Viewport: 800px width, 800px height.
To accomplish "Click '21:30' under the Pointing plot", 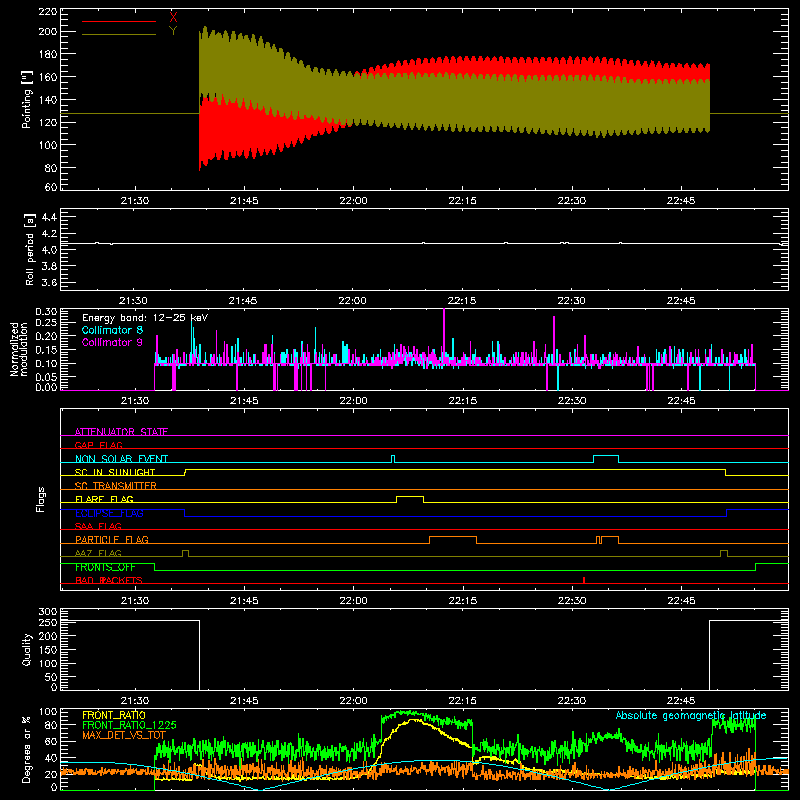I will 135,201.
